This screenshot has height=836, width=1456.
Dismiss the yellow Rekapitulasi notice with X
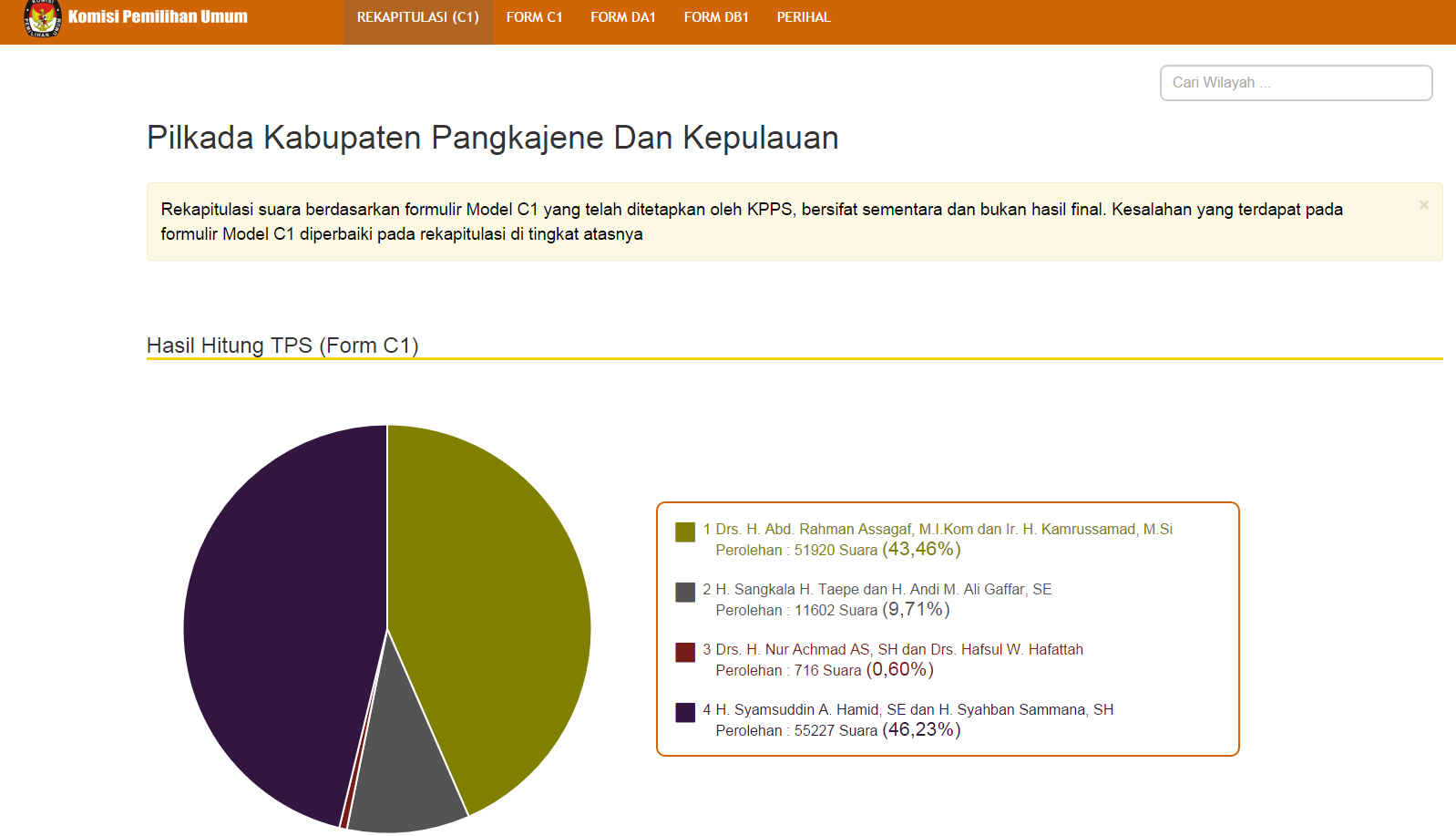(x=1423, y=205)
